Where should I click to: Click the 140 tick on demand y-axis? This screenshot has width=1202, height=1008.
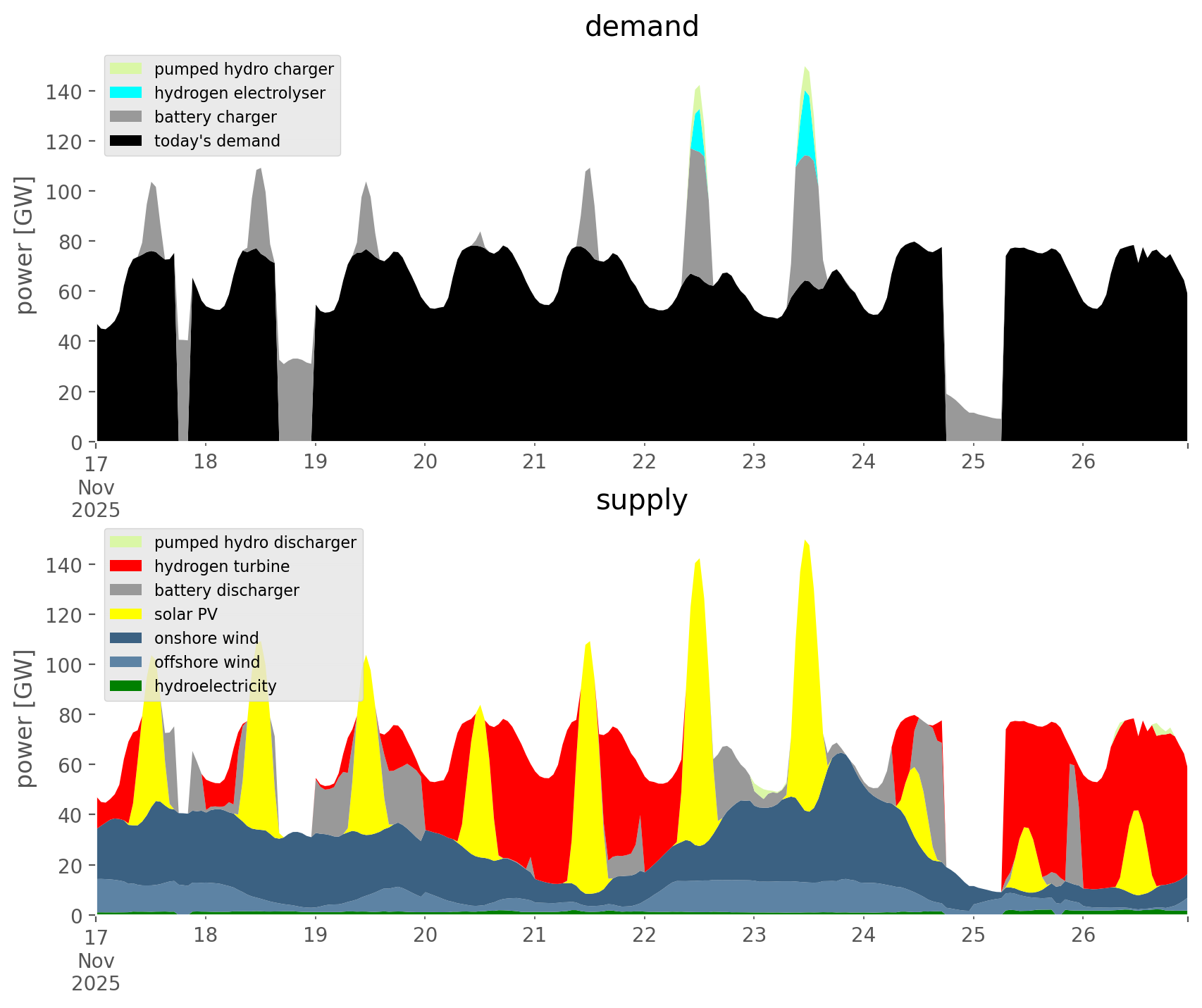click(x=64, y=92)
